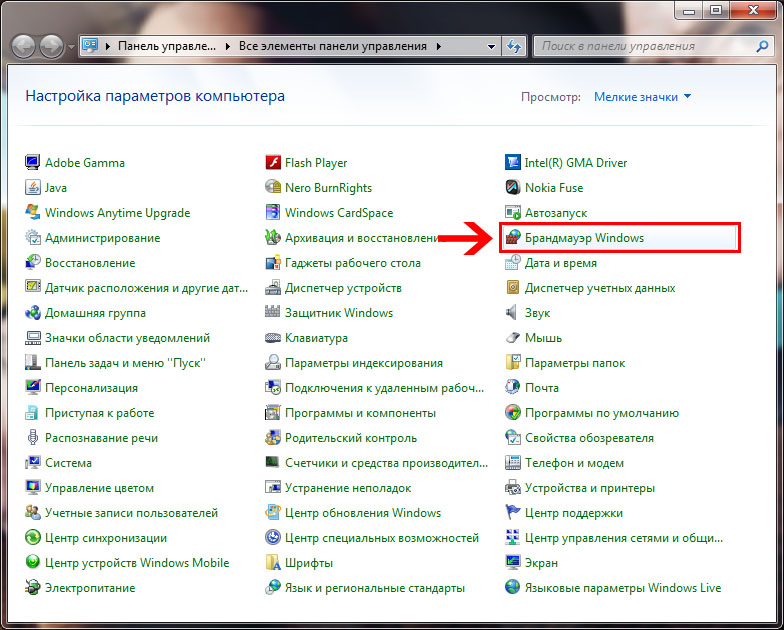
Task: Open the Nero BurnRights disc icon
Action: click(x=272, y=188)
